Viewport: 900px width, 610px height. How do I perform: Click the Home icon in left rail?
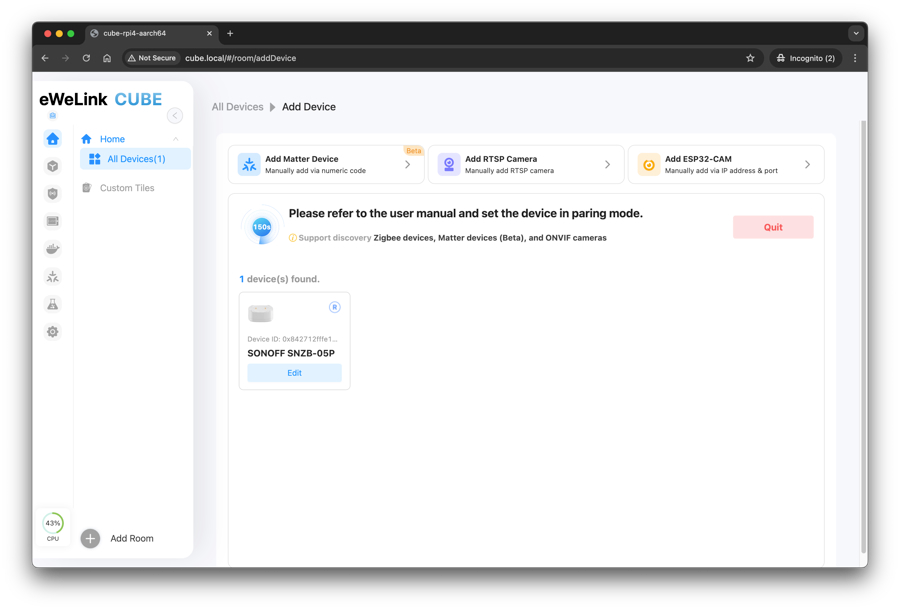pyautogui.click(x=53, y=139)
